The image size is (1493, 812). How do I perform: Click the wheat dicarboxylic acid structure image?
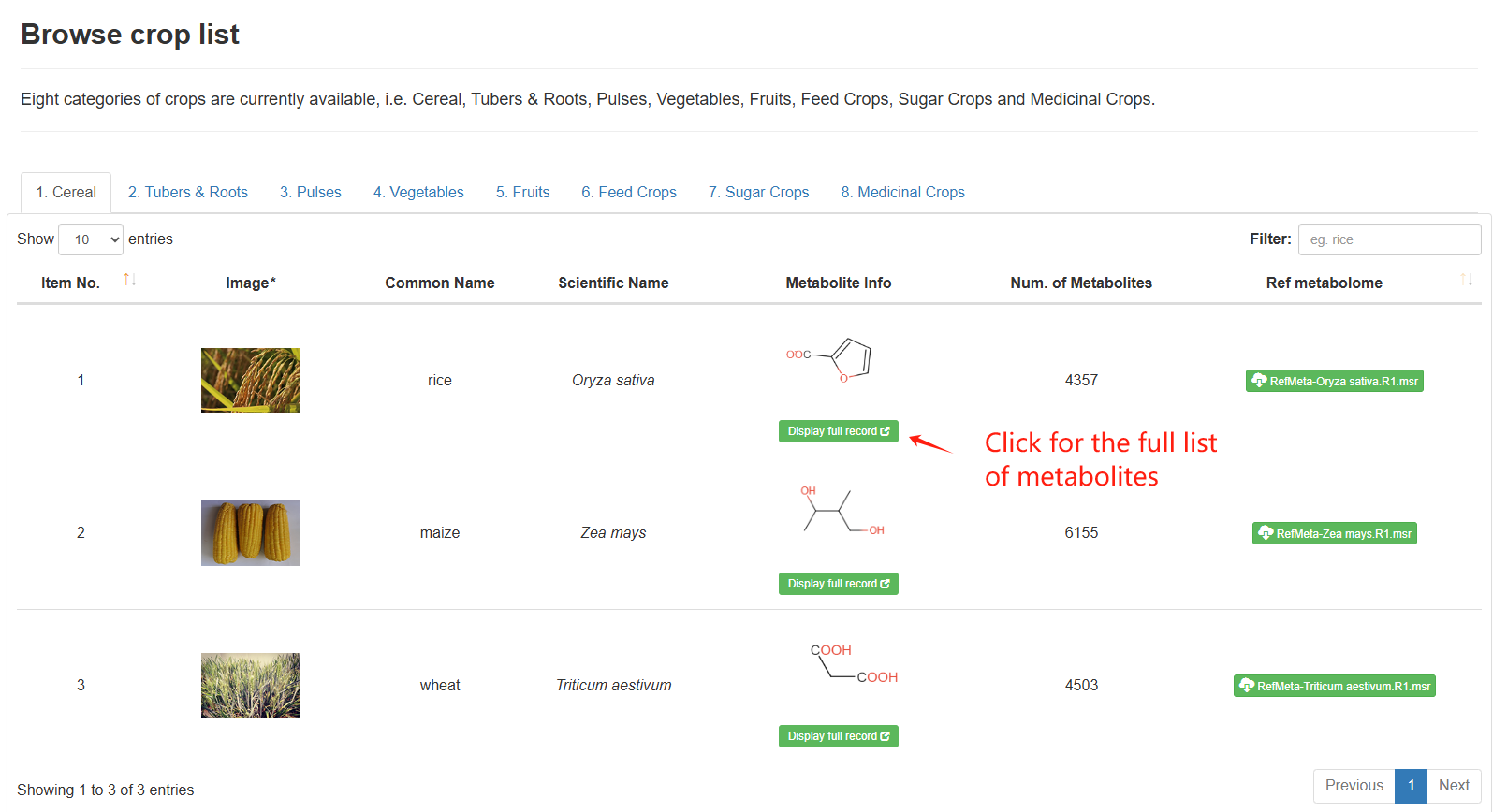pos(854,663)
